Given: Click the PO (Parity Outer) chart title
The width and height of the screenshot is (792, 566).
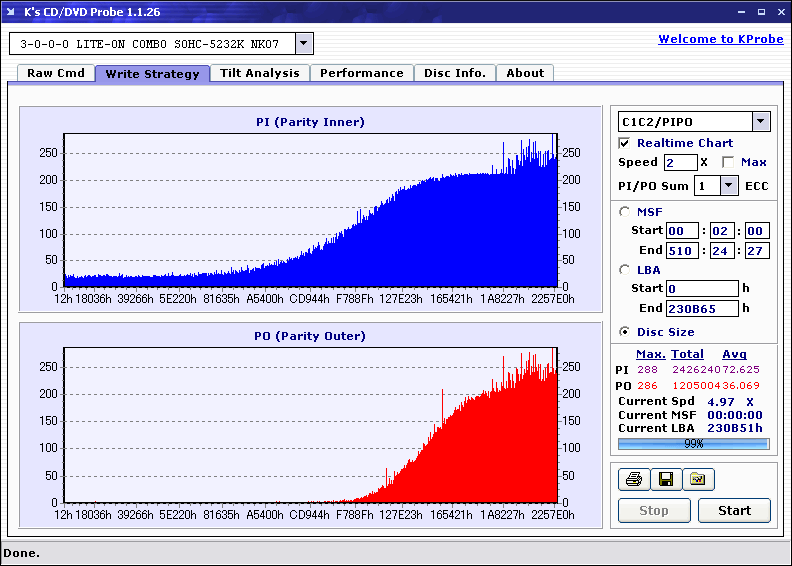Looking at the screenshot, I should (310, 336).
